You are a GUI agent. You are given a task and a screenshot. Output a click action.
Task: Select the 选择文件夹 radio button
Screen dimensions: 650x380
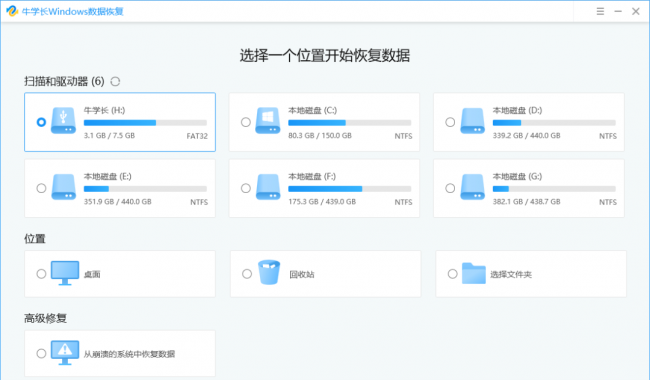click(453, 274)
